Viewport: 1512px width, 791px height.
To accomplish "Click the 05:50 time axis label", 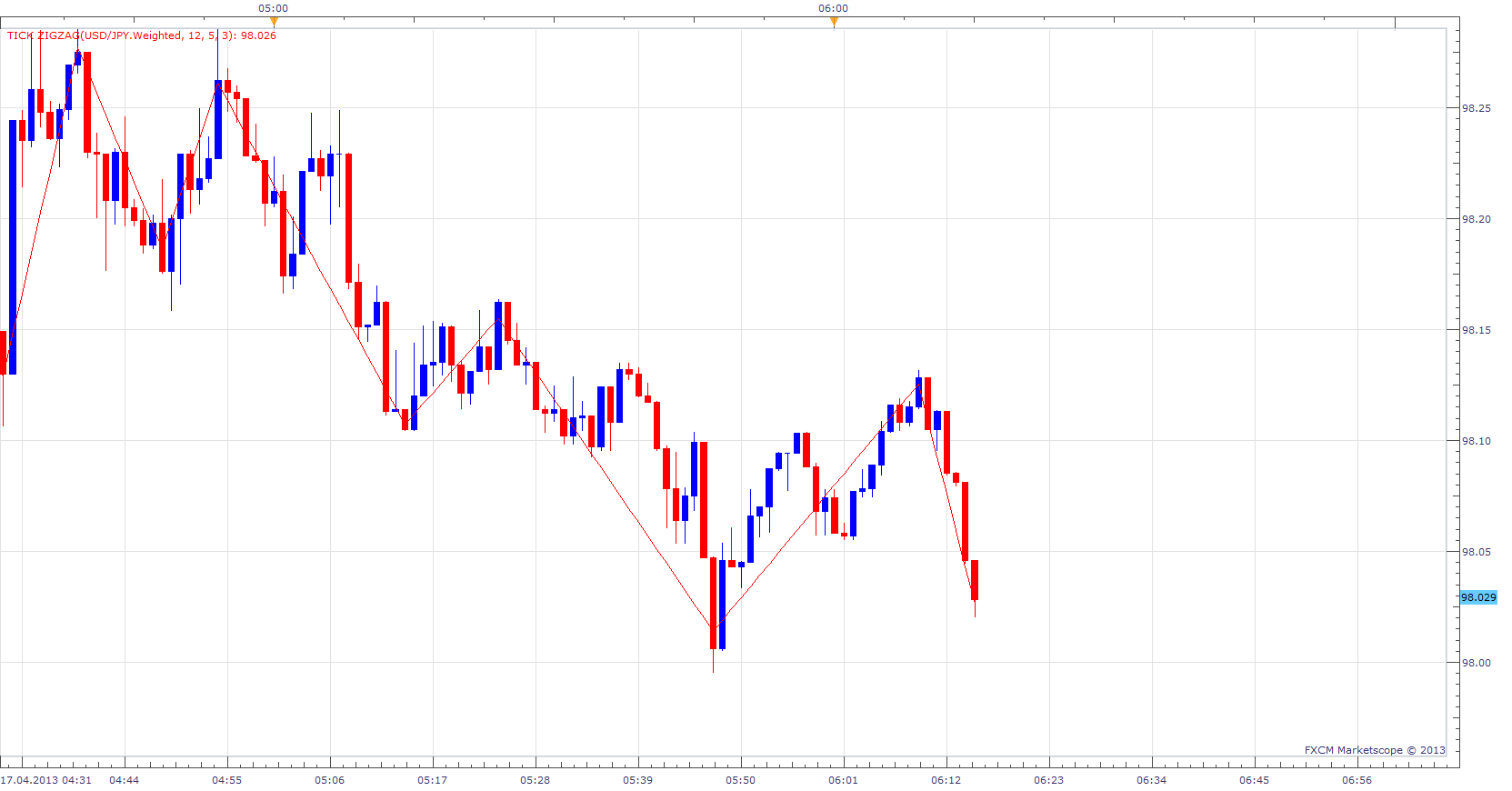I will coord(741,780).
